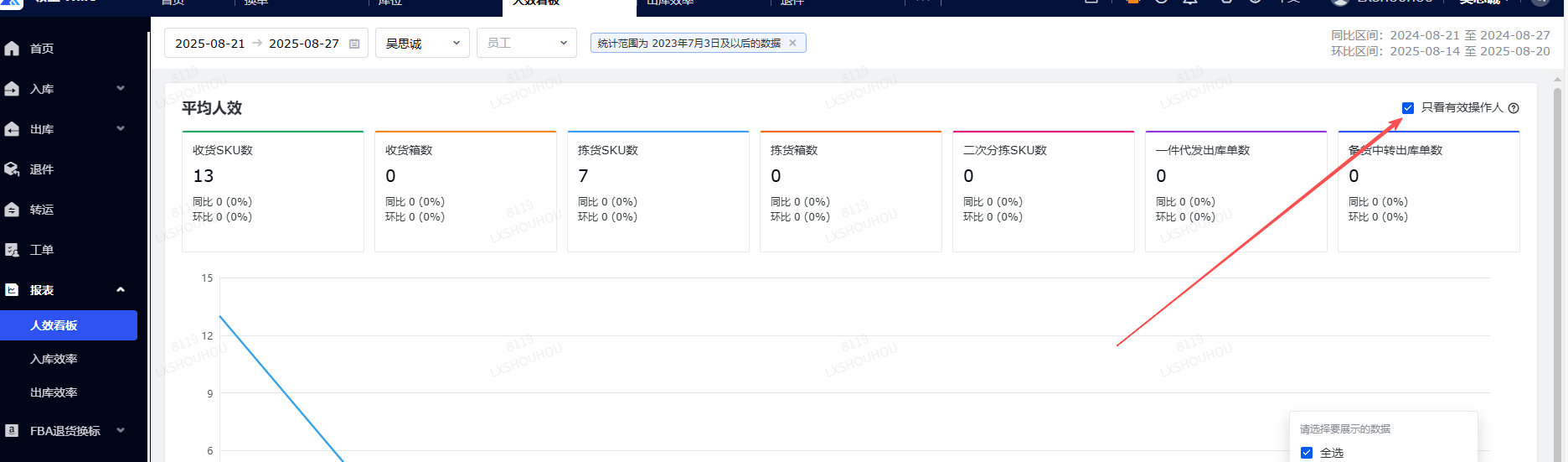Screen dimensions: 1568x462
Task: Click the 收货SKU数 metric card
Action: point(273,191)
